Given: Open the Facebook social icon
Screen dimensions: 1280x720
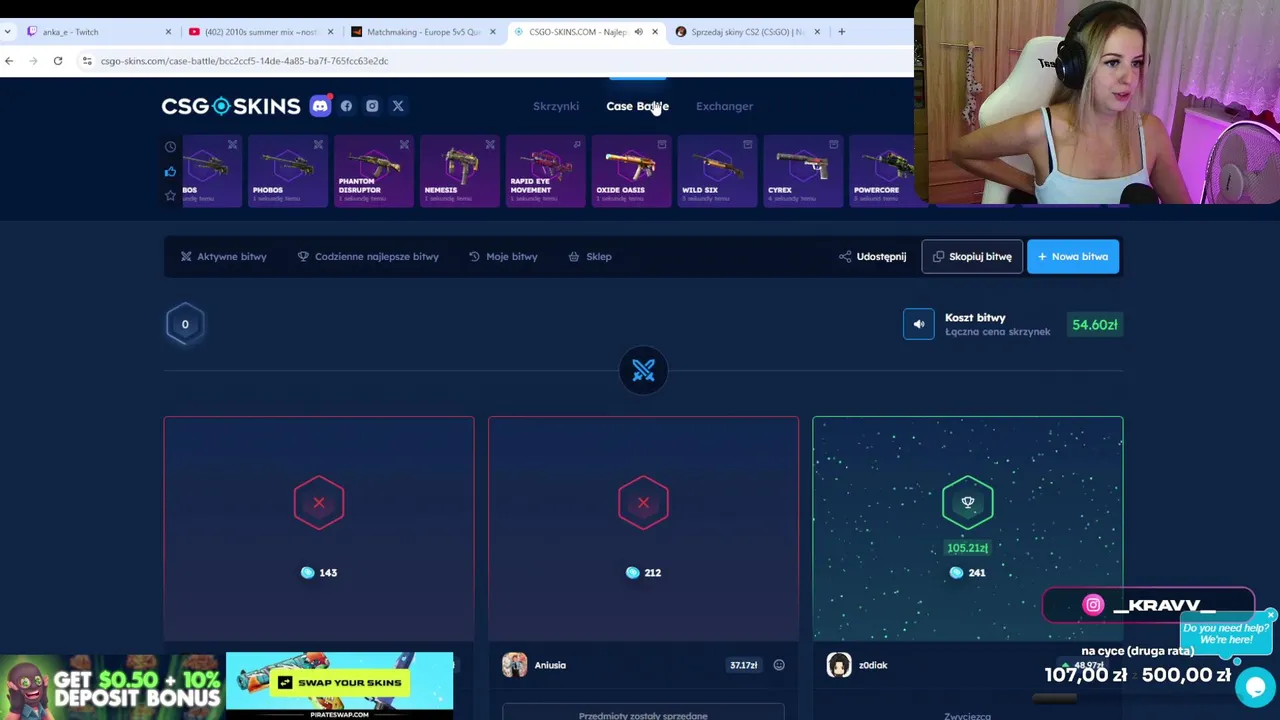Looking at the screenshot, I should (x=346, y=106).
